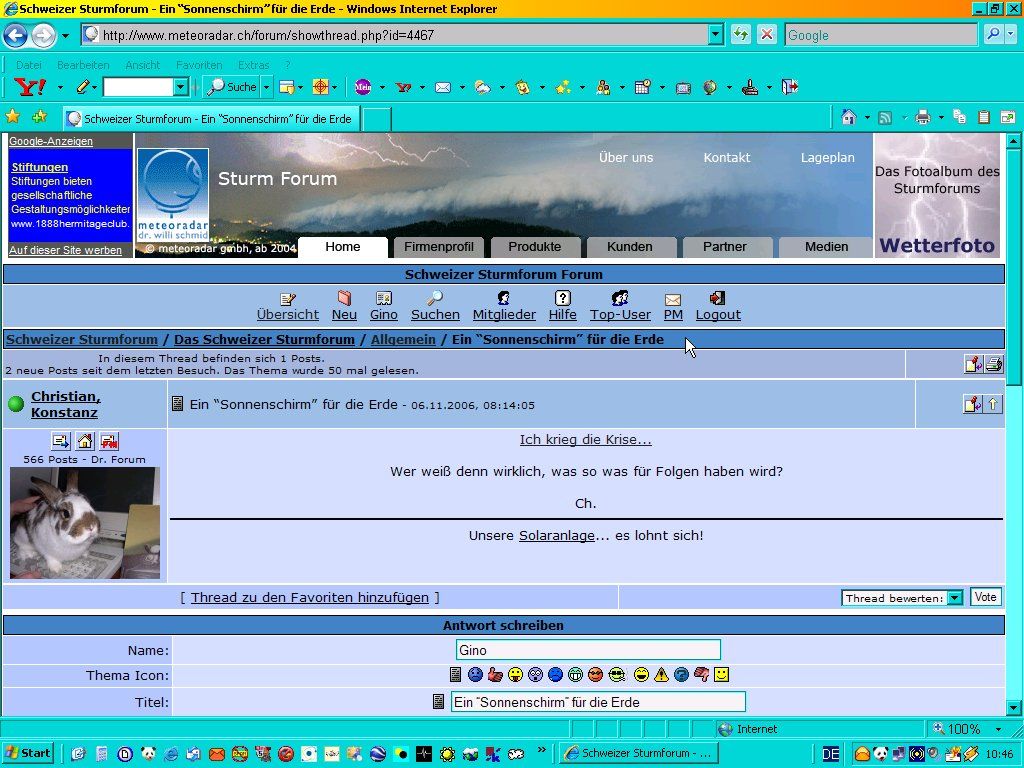The image size is (1024, 768).
Task: Select the warning triangle Thema icon
Action: tap(661, 675)
